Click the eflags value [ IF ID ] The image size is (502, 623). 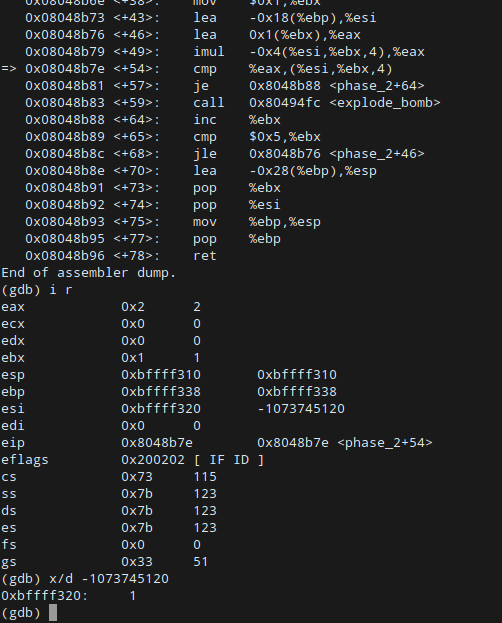coord(229,460)
